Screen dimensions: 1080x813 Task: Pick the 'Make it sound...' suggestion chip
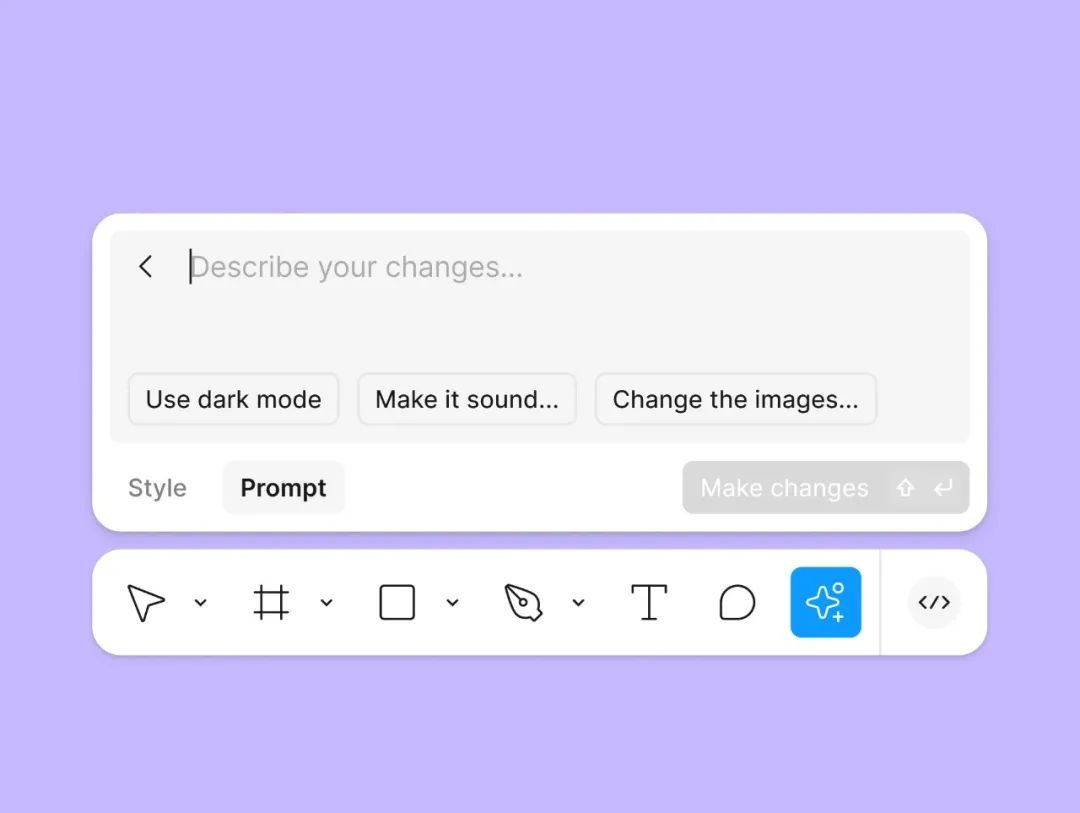coord(467,399)
